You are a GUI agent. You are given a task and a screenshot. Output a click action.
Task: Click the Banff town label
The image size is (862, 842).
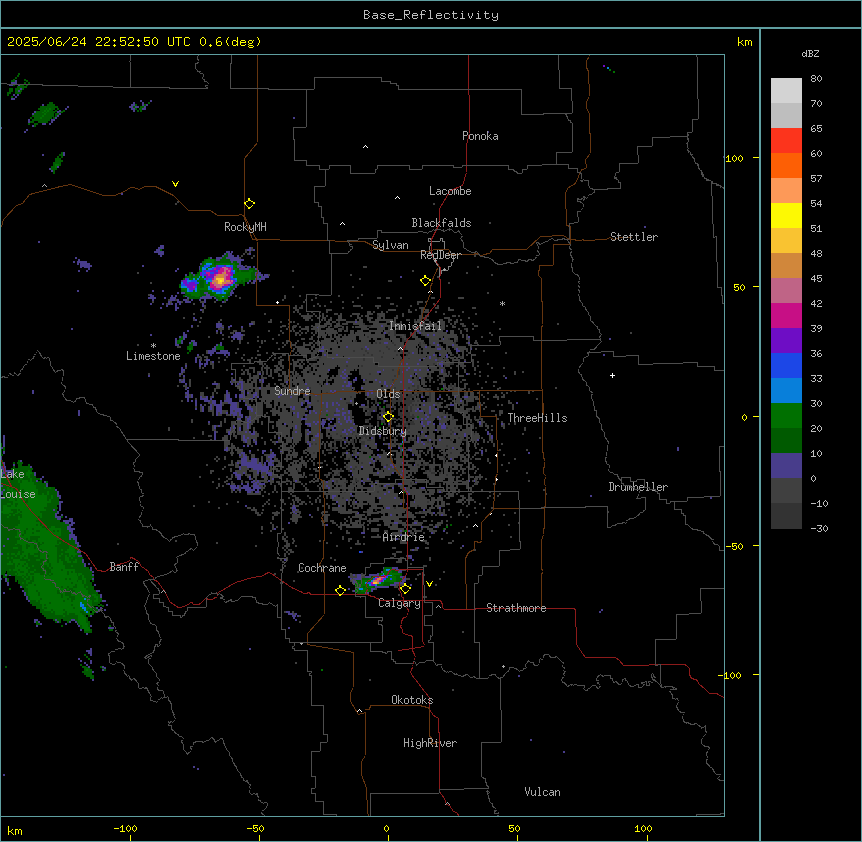124,567
